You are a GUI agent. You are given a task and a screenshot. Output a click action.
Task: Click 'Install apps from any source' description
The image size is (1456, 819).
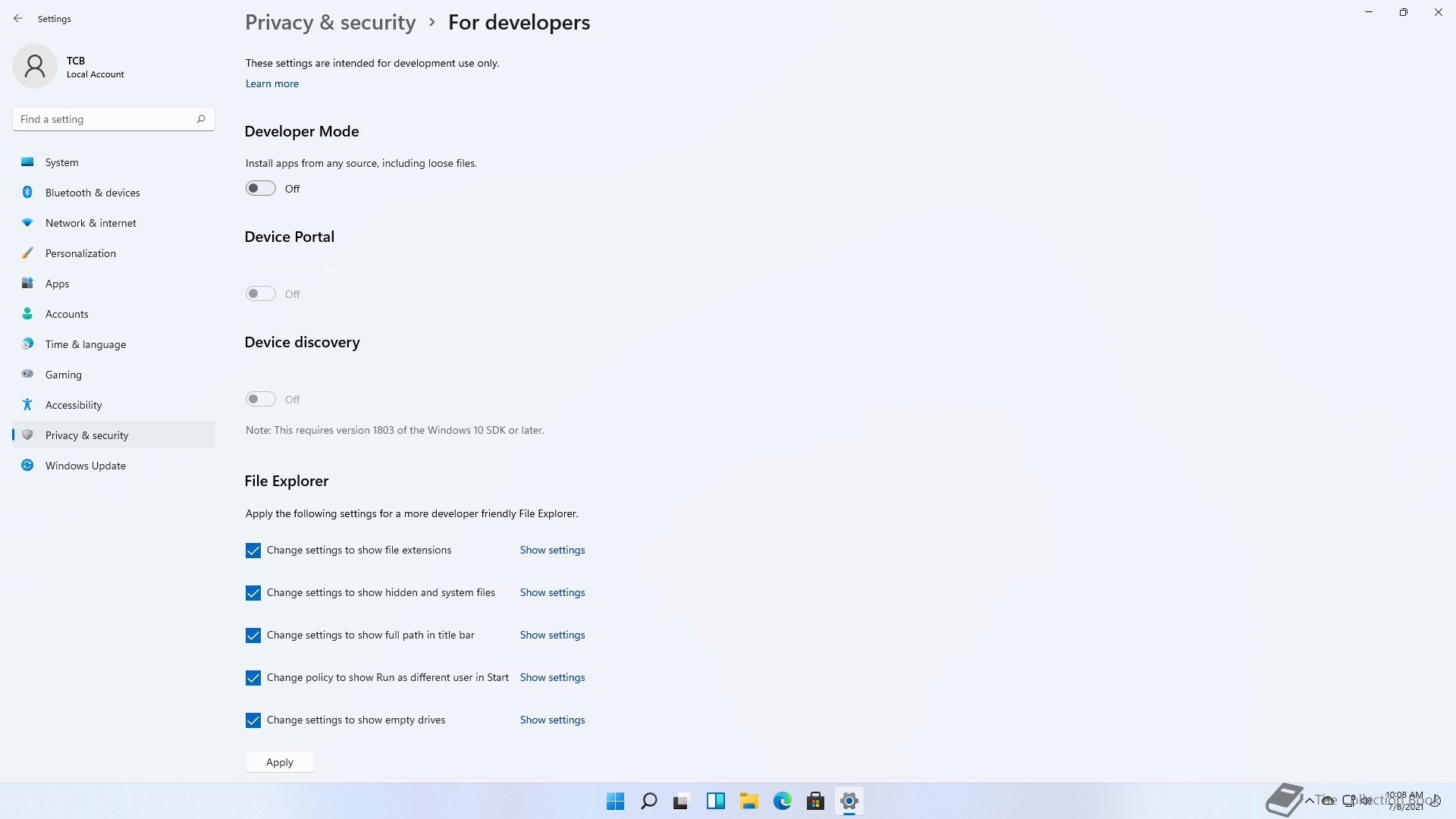point(361,163)
